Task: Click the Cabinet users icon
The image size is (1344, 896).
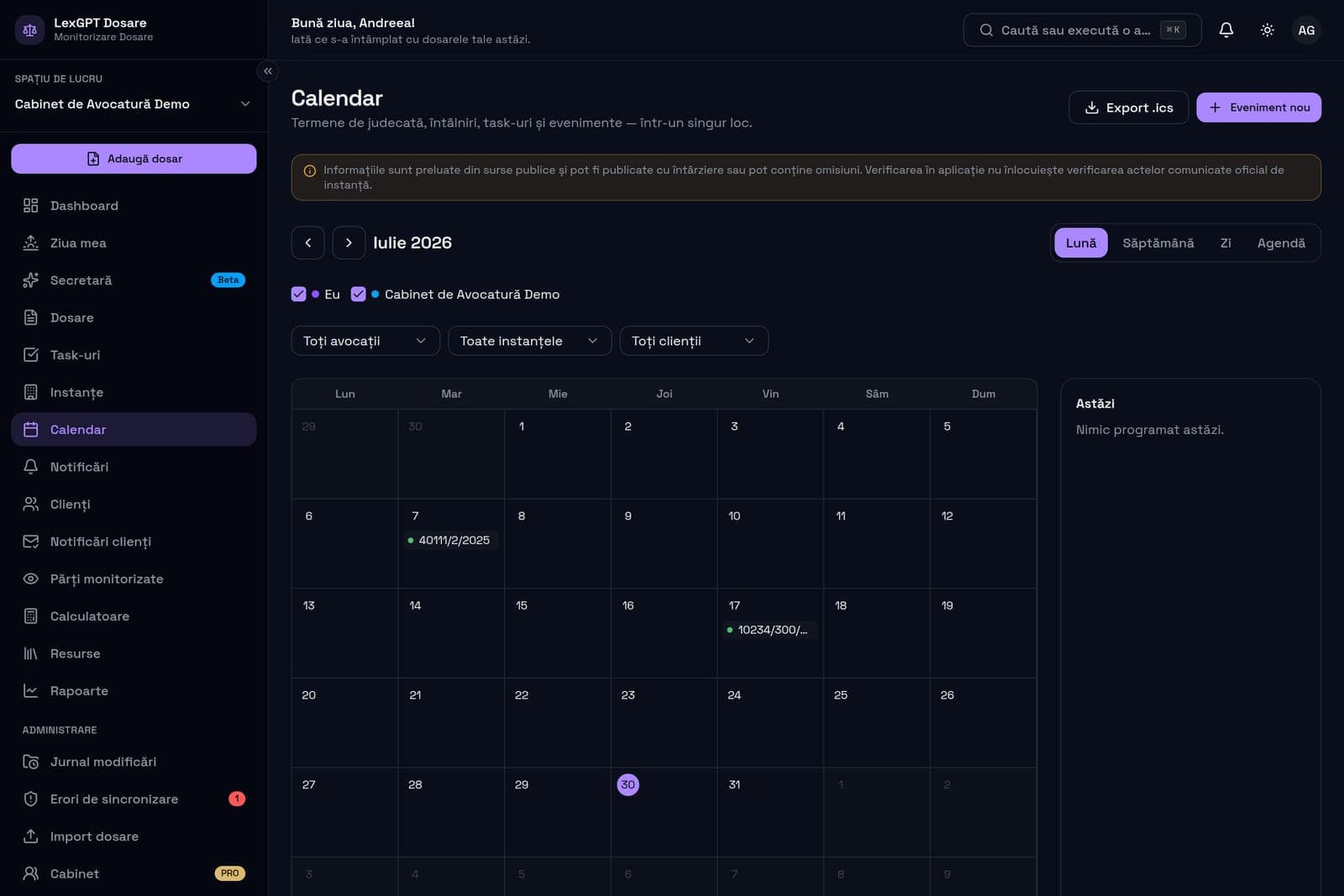Action: coord(31,873)
